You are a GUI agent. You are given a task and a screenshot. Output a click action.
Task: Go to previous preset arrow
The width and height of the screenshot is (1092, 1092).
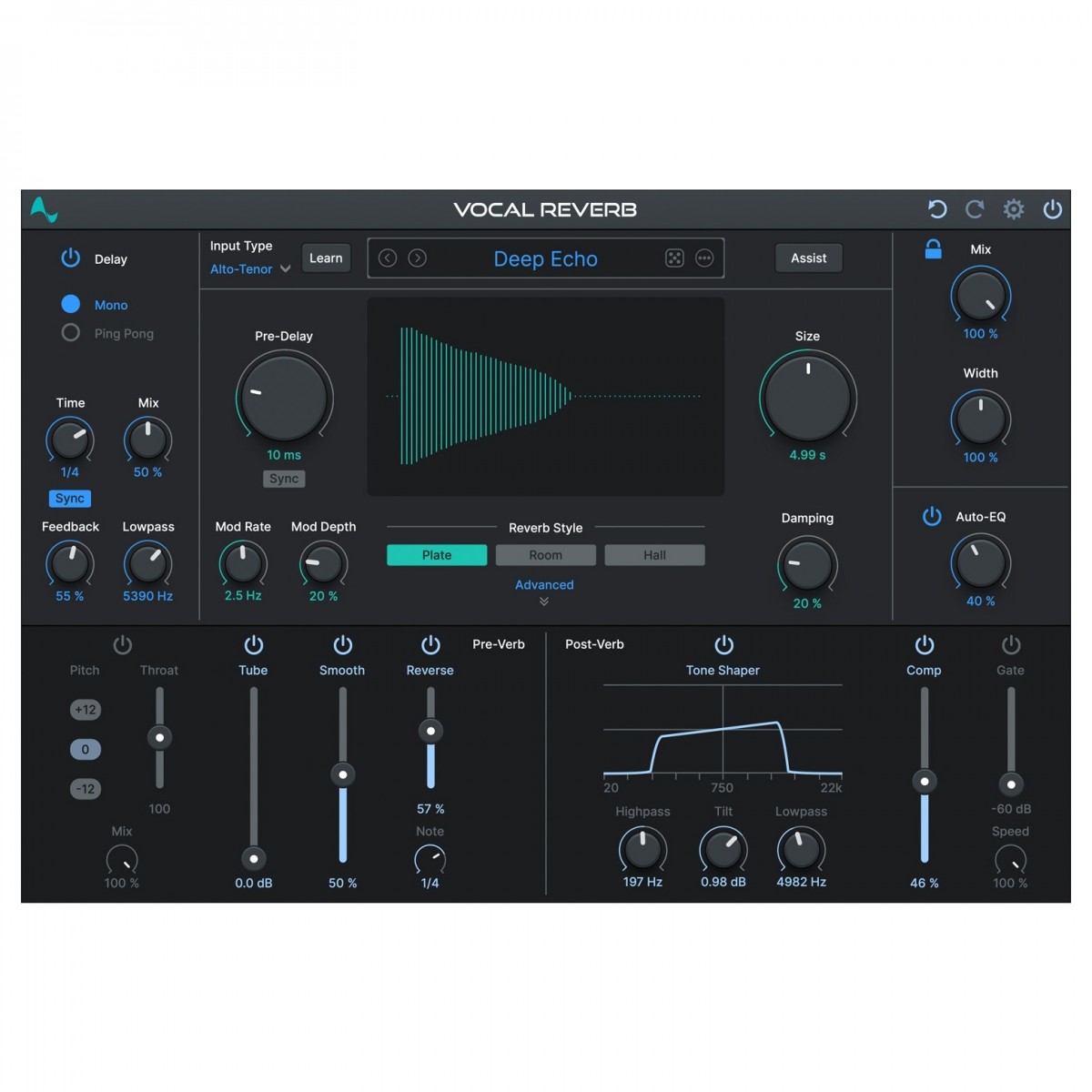[x=388, y=258]
